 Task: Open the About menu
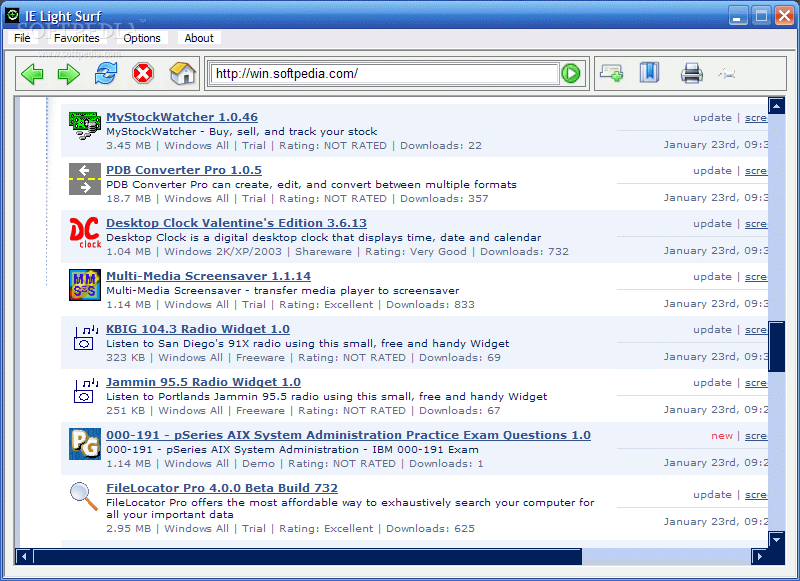tap(199, 38)
